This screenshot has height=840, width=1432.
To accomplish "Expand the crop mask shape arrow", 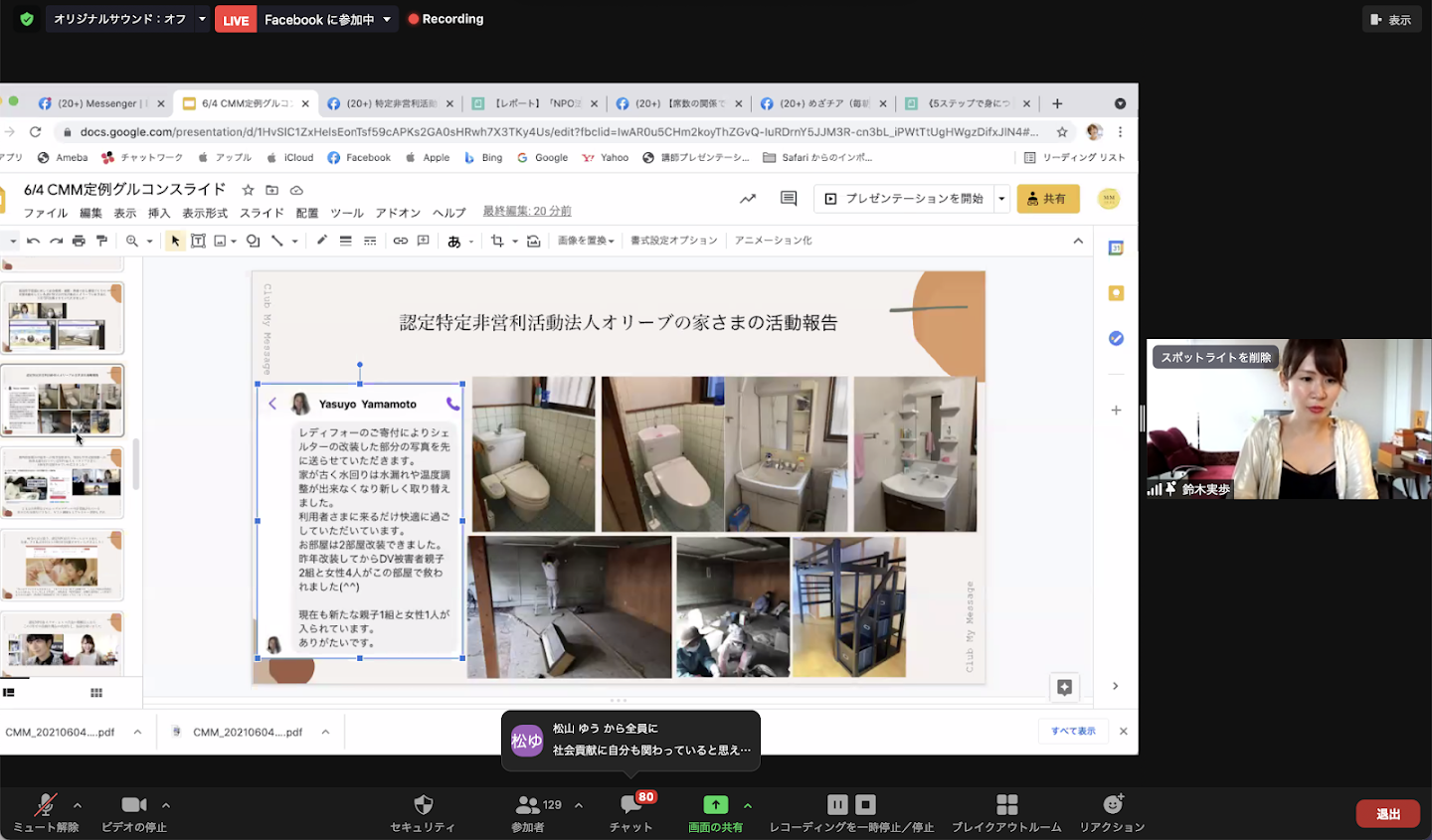I will (x=515, y=241).
